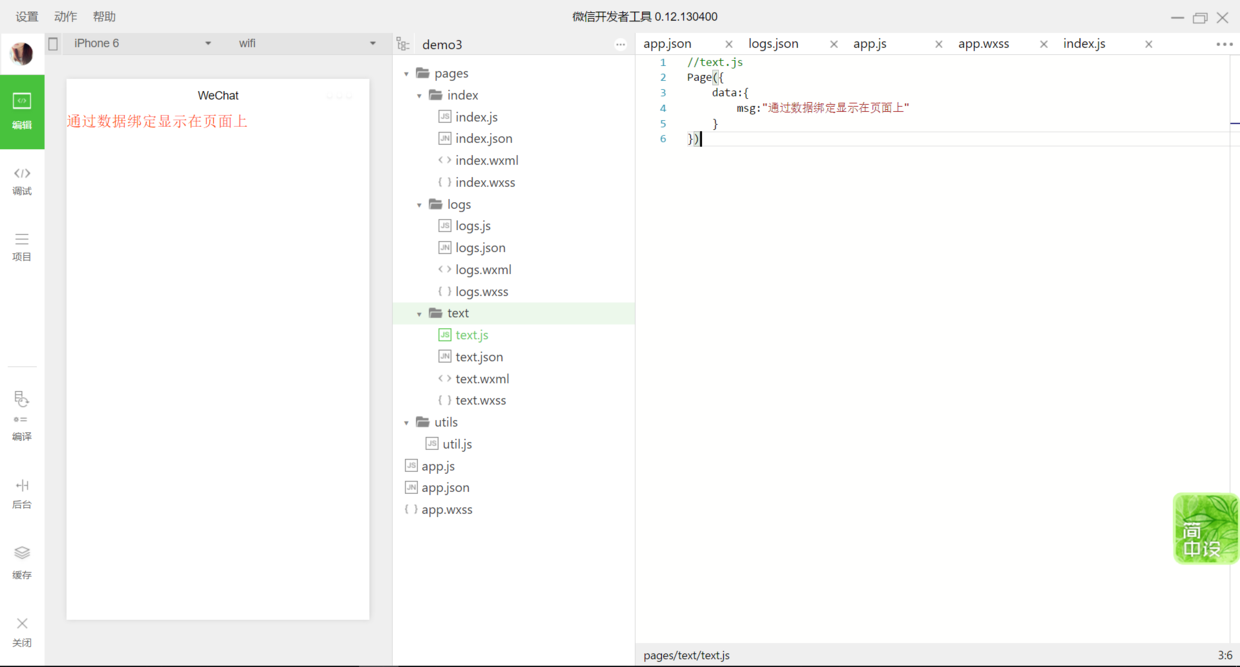Click the 编译 (compile) sidebar button
This screenshot has height=667, width=1240.
(x=22, y=416)
